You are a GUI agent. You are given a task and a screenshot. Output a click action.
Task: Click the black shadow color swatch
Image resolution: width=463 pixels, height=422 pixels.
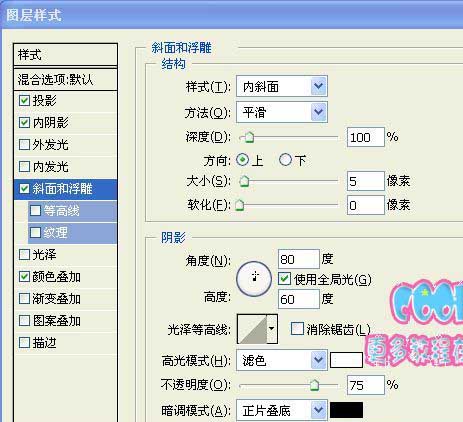pos(346,410)
